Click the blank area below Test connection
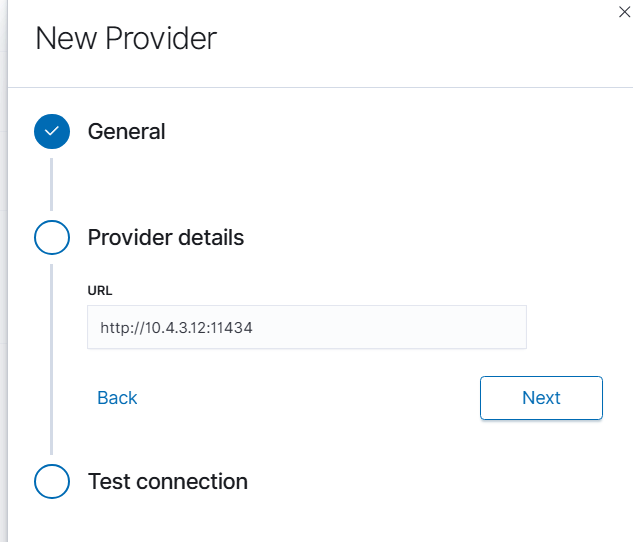Image resolution: width=633 pixels, height=542 pixels. [320, 522]
